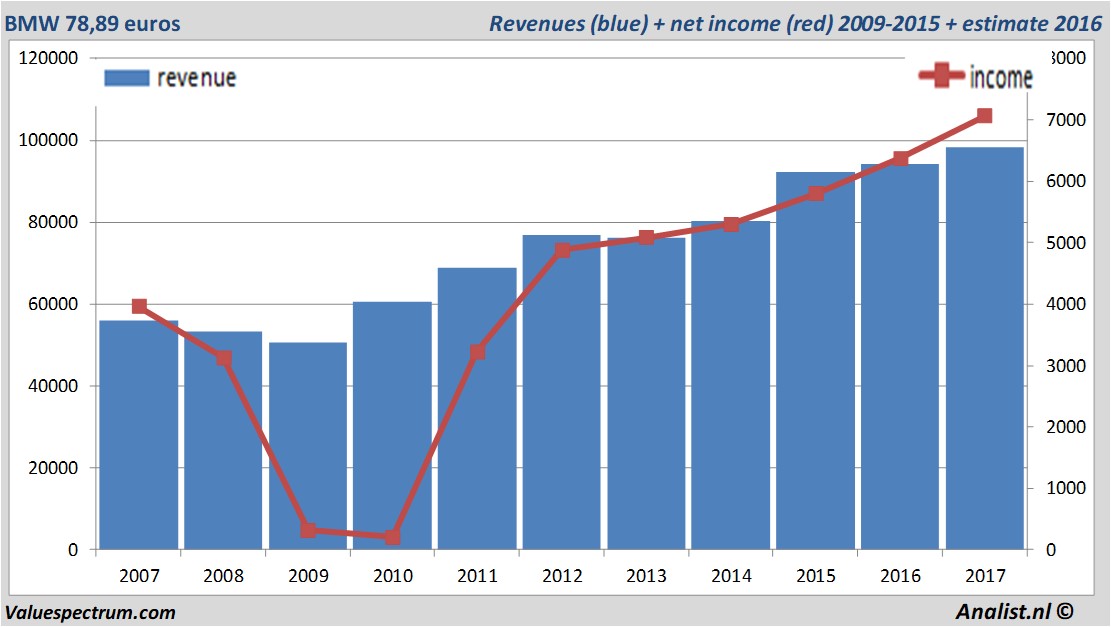The width and height of the screenshot is (1111, 627).
Task: Click the 2012 income data marker
Action: [562, 249]
